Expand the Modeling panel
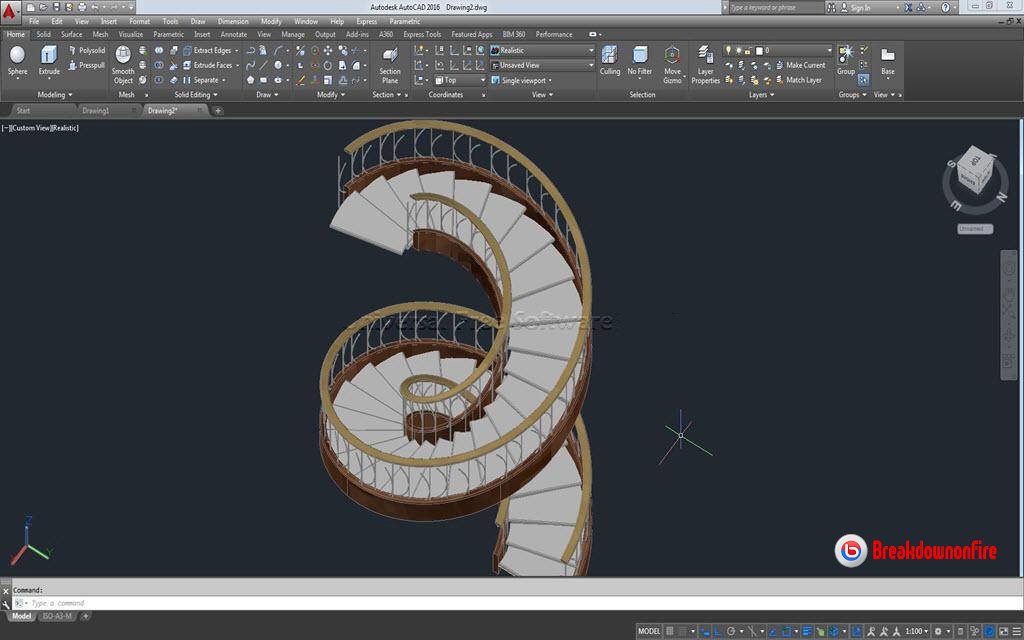Viewport: 1024px width, 640px height. pos(55,95)
